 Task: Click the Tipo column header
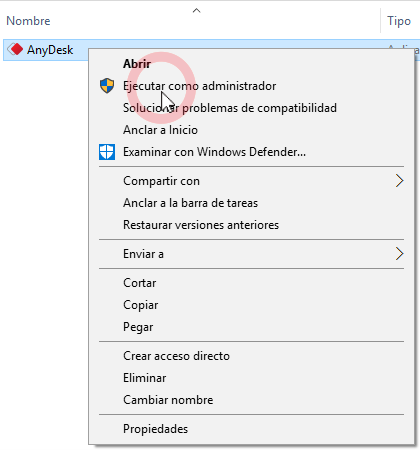[399, 21]
